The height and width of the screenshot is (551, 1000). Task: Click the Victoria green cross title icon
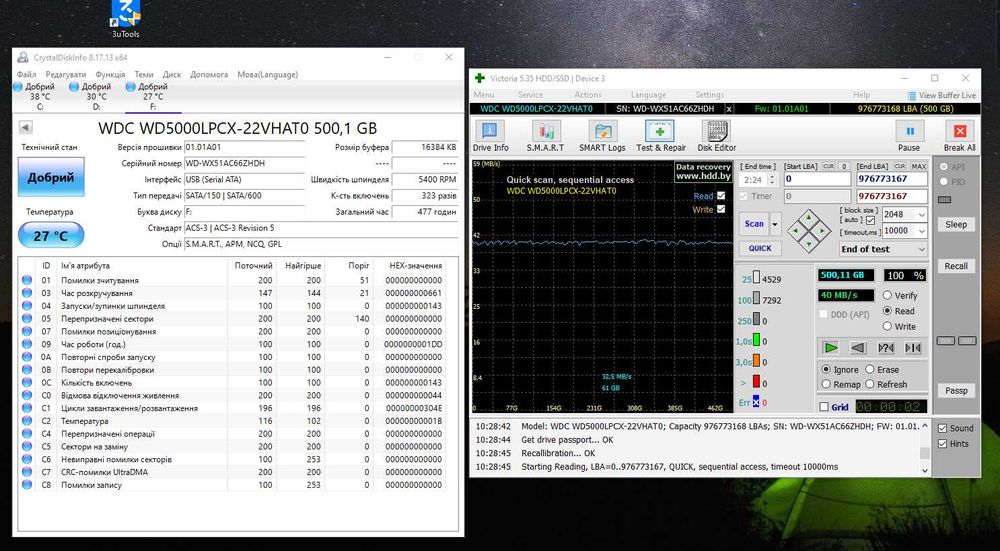tap(480, 78)
